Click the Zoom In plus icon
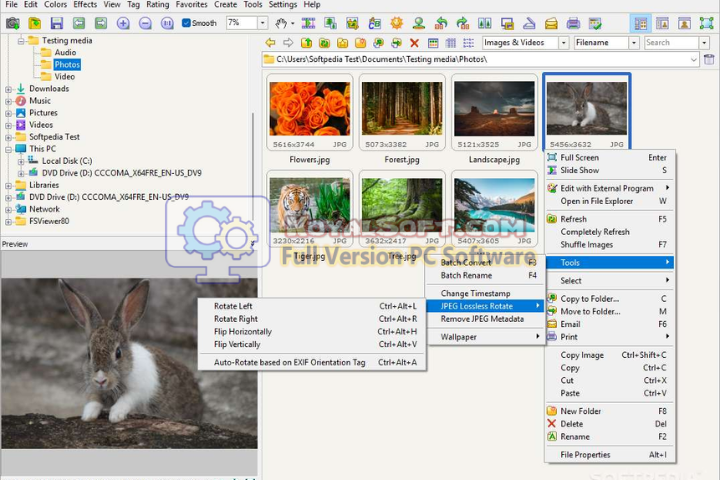This screenshot has height=480, width=720. (123, 23)
